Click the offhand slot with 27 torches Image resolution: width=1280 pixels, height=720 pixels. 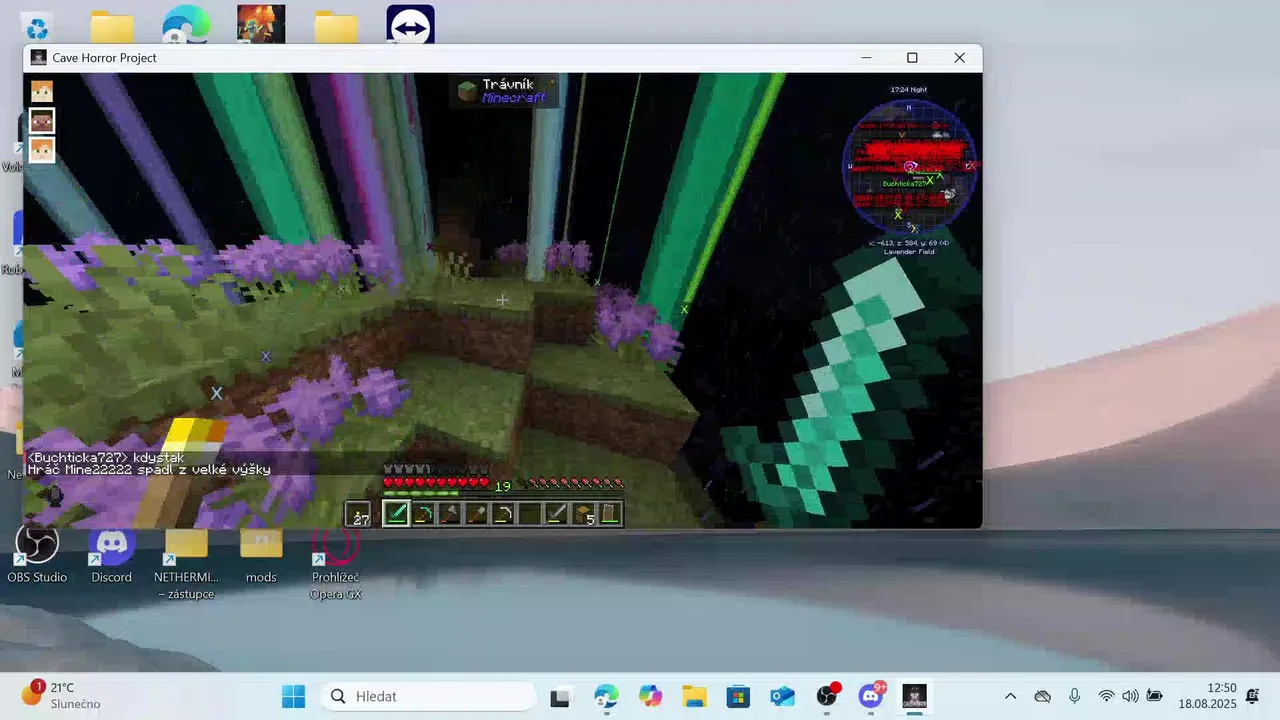(x=358, y=514)
